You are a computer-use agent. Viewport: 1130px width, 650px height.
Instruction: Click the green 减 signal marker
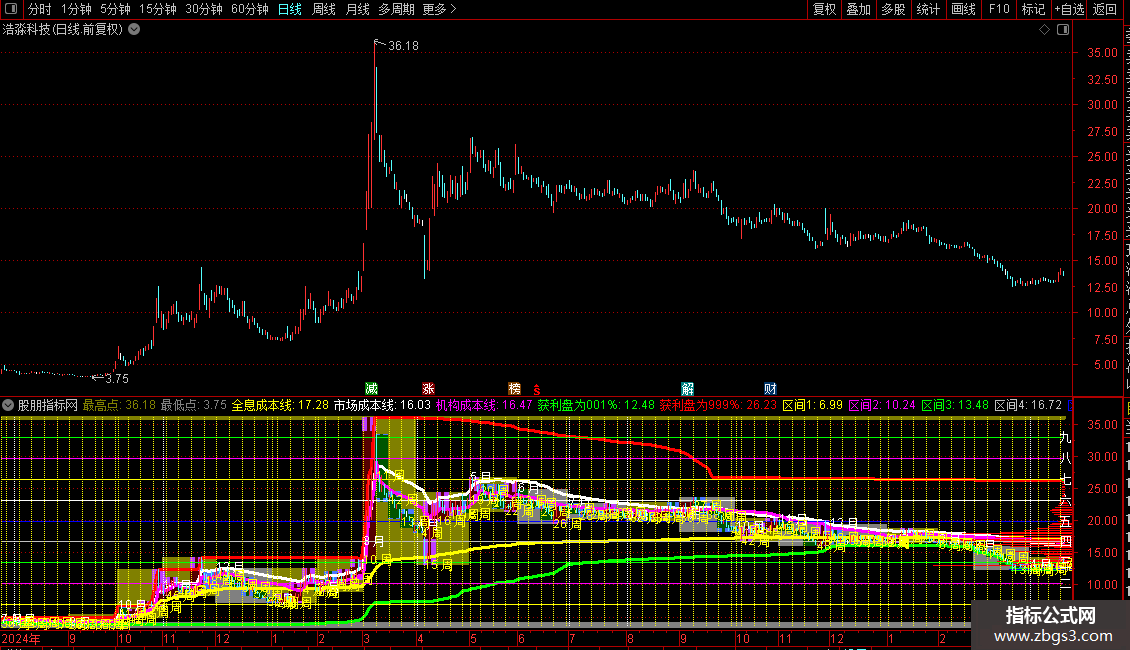[372, 388]
